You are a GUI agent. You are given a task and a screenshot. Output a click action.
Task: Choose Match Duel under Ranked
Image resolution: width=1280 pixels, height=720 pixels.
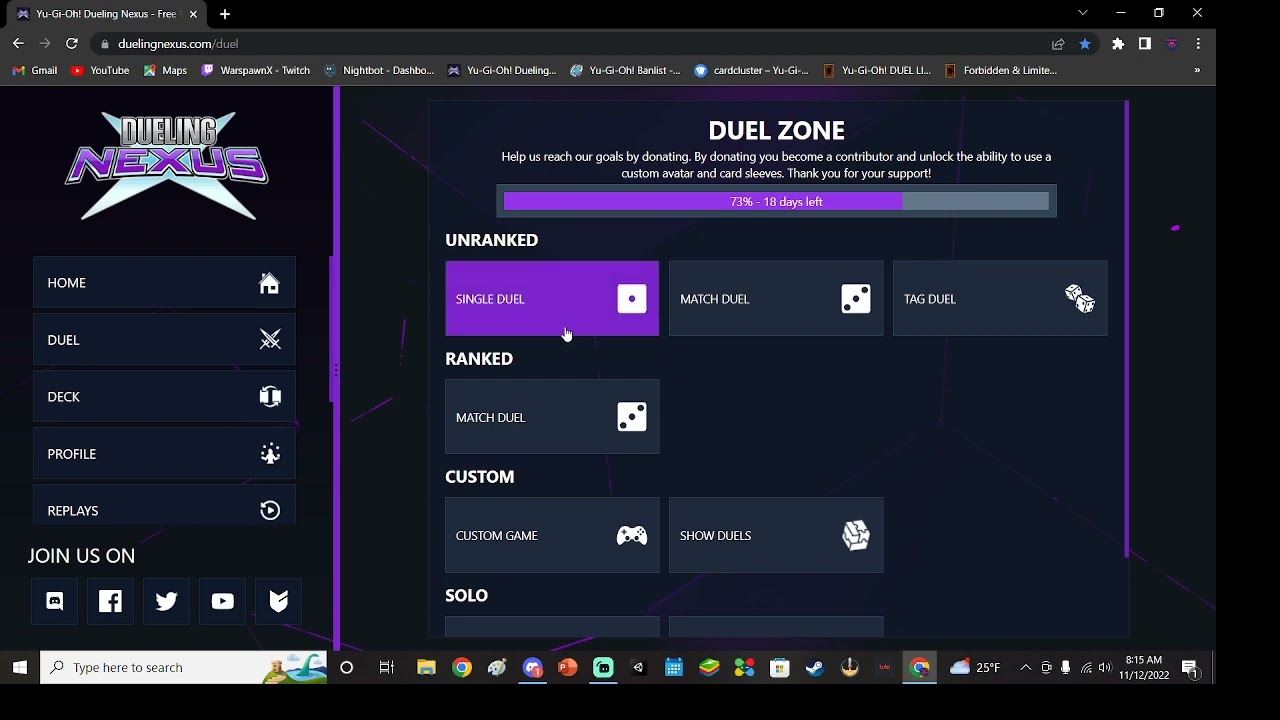coord(552,417)
